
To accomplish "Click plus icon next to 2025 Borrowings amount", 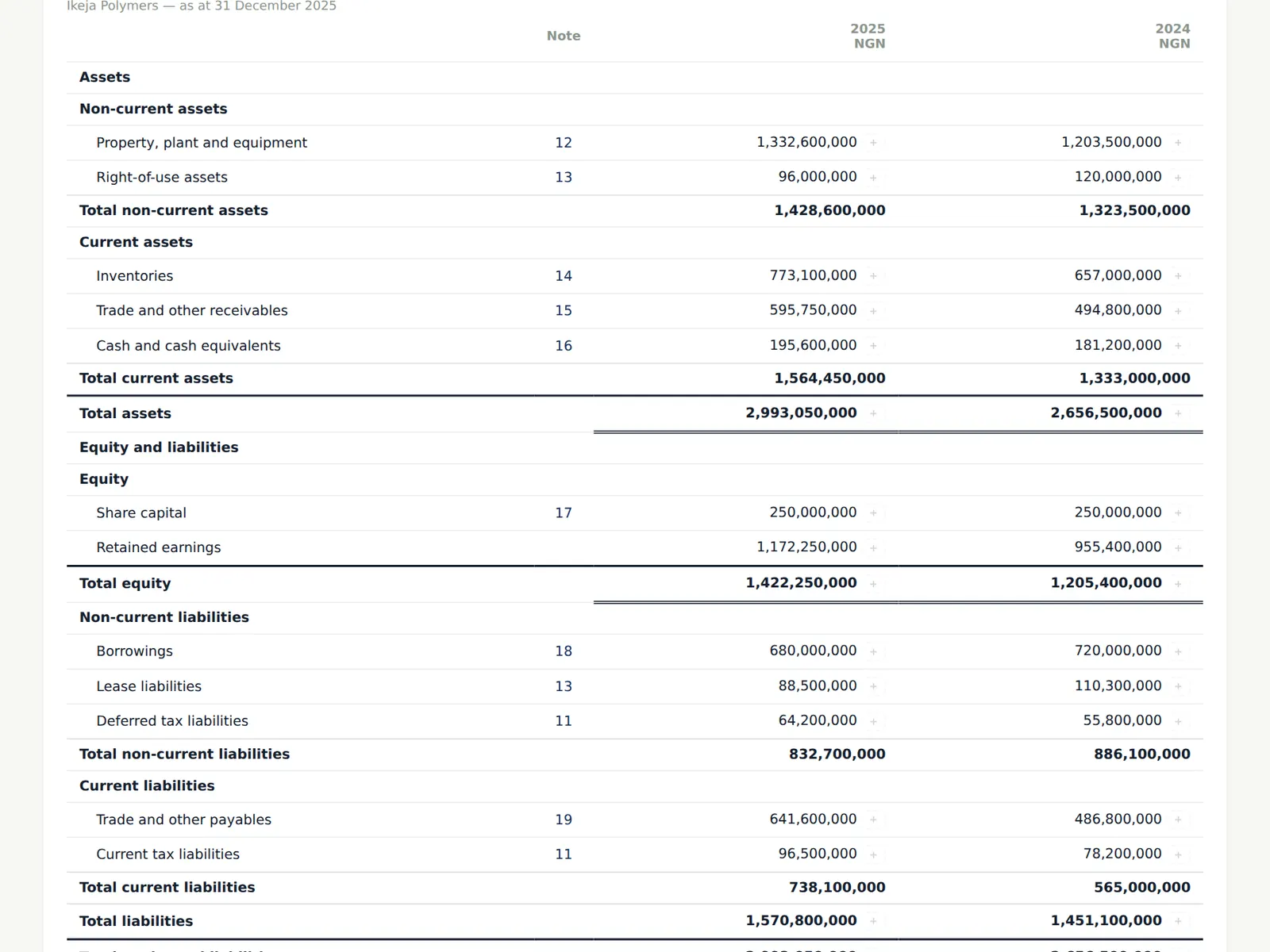I will (x=873, y=651).
